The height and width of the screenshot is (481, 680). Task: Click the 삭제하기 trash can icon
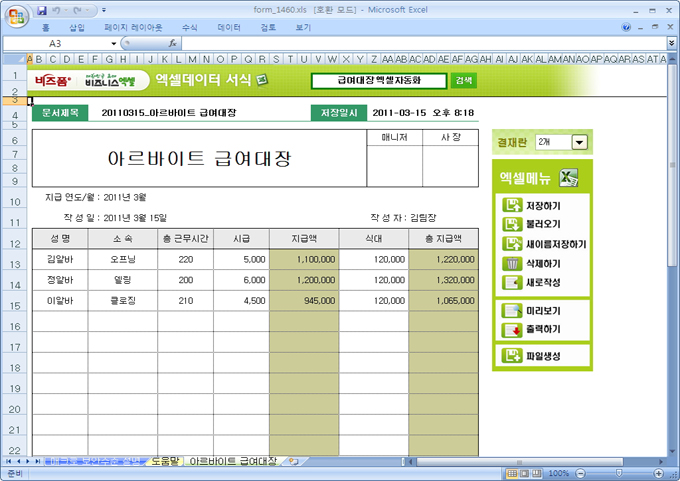click(x=511, y=264)
